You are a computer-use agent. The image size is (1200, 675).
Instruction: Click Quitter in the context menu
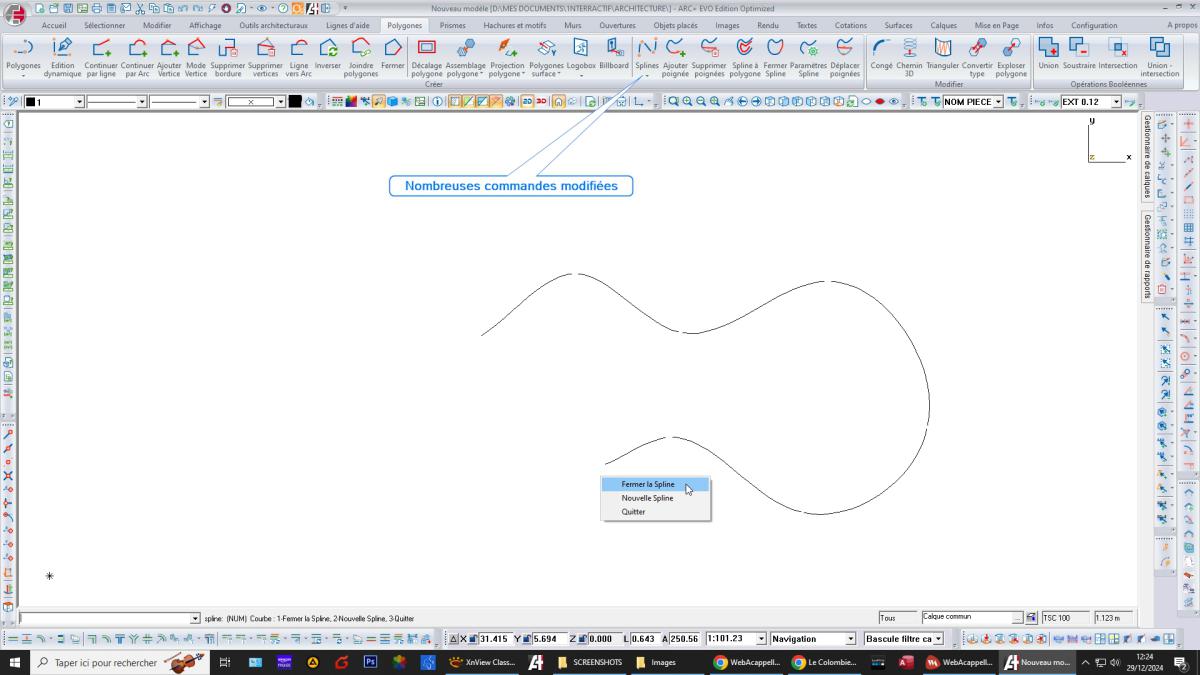coord(633,512)
